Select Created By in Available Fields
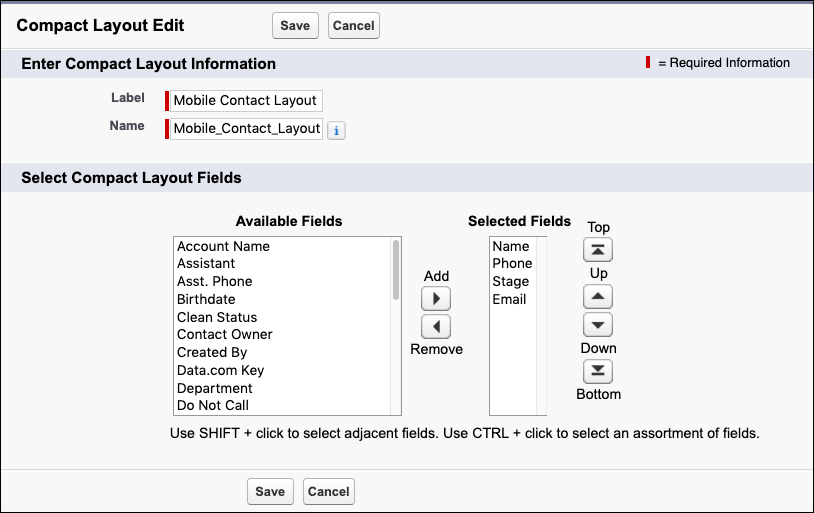The height and width of the screenshot is (513, 814). pos(283,352)
